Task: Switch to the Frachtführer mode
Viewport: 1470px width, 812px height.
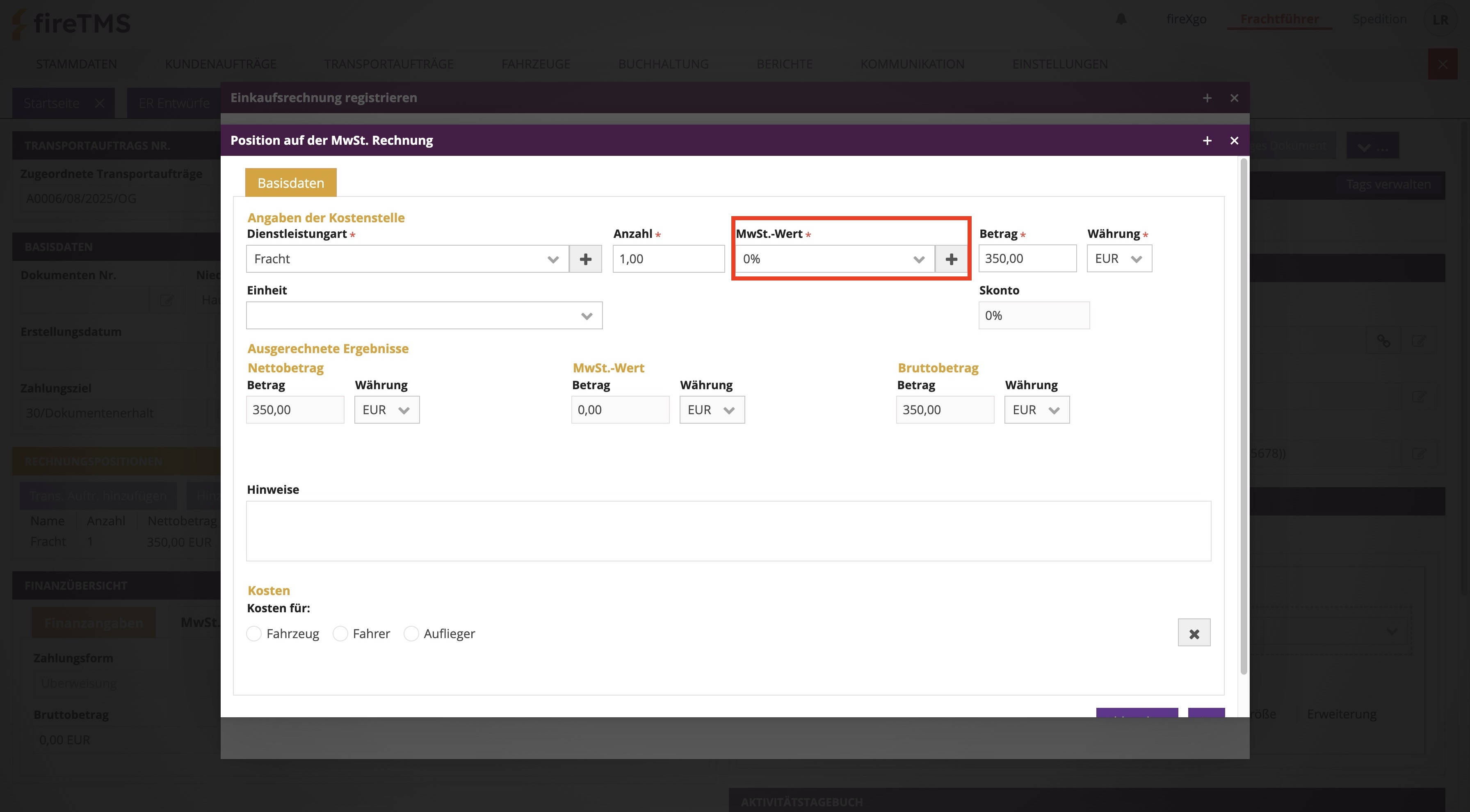Action: tap(1279, 19)
